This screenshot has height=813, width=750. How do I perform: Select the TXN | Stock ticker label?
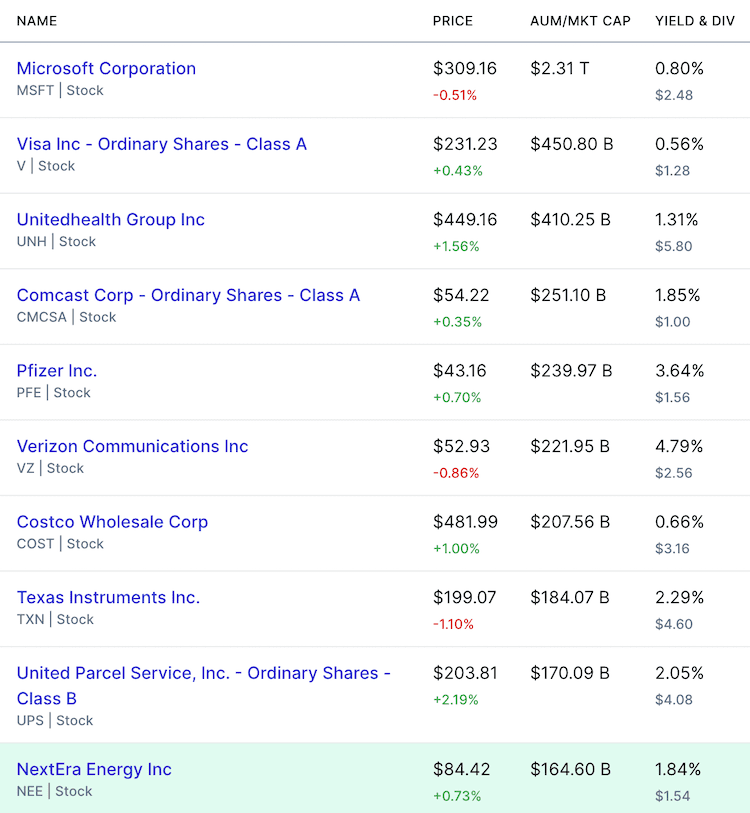pos(55,620)
